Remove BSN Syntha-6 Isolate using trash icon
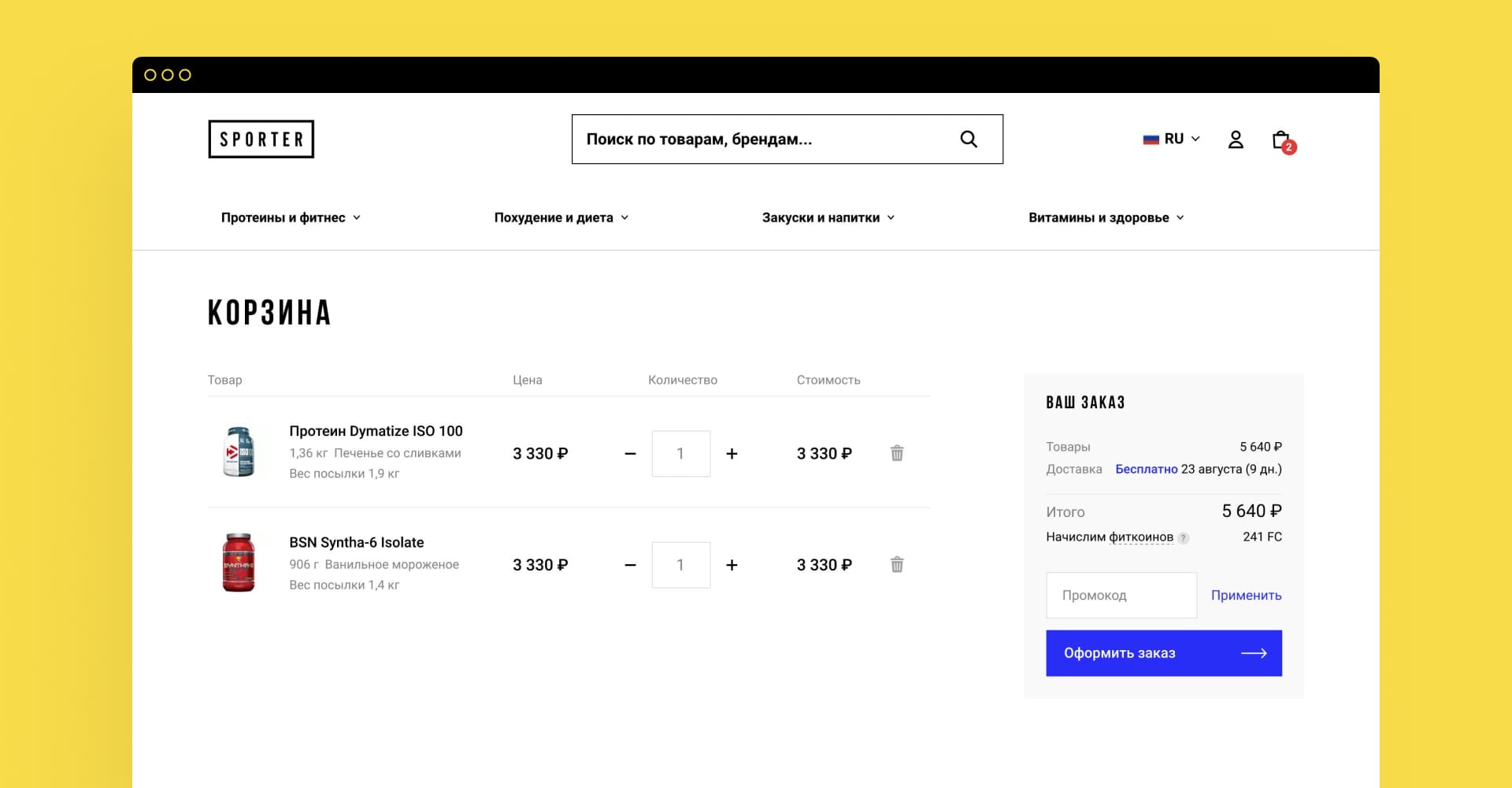 pyautogui.click(x=897, y=564)
